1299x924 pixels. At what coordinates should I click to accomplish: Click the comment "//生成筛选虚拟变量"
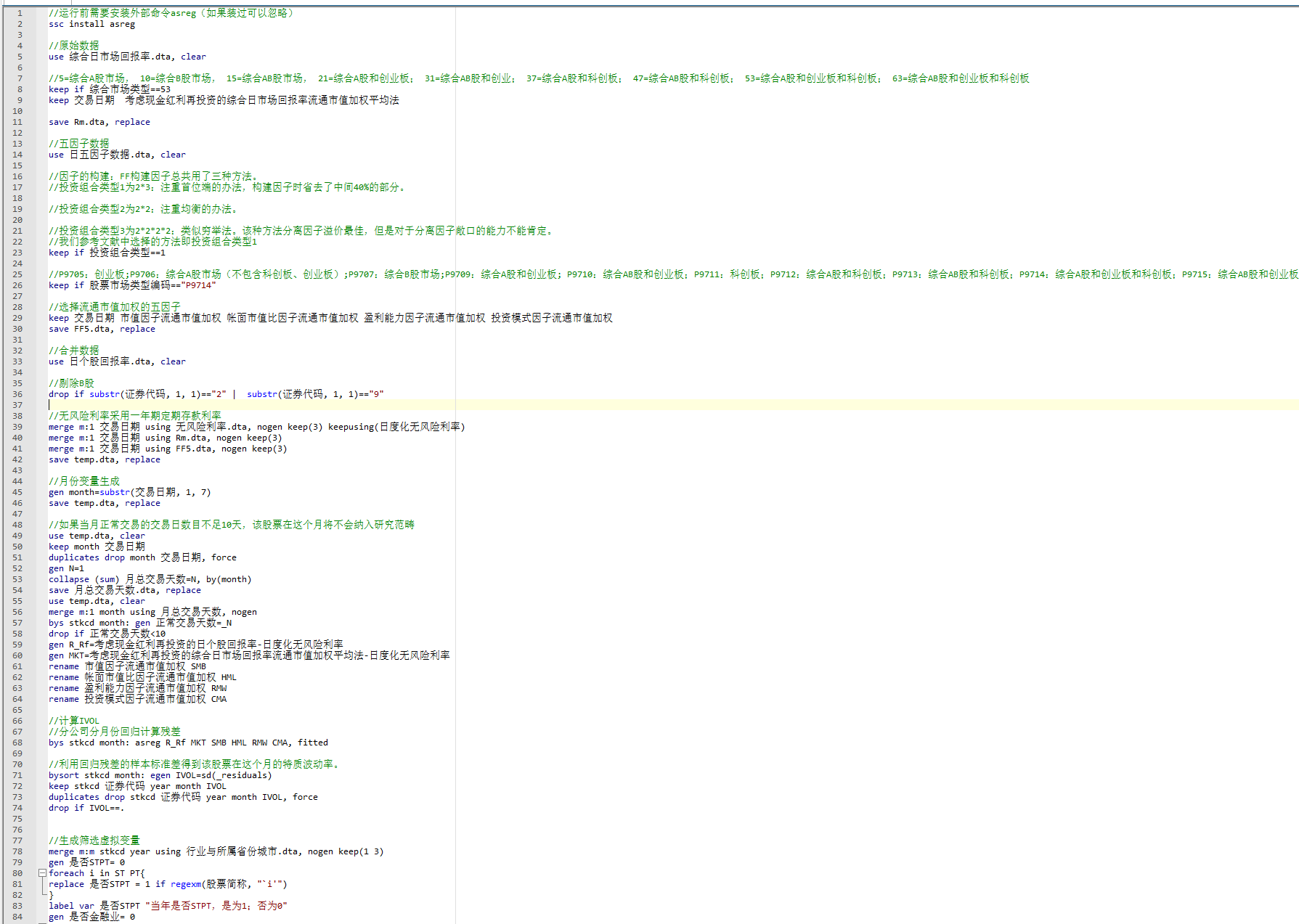pos(94,841)
